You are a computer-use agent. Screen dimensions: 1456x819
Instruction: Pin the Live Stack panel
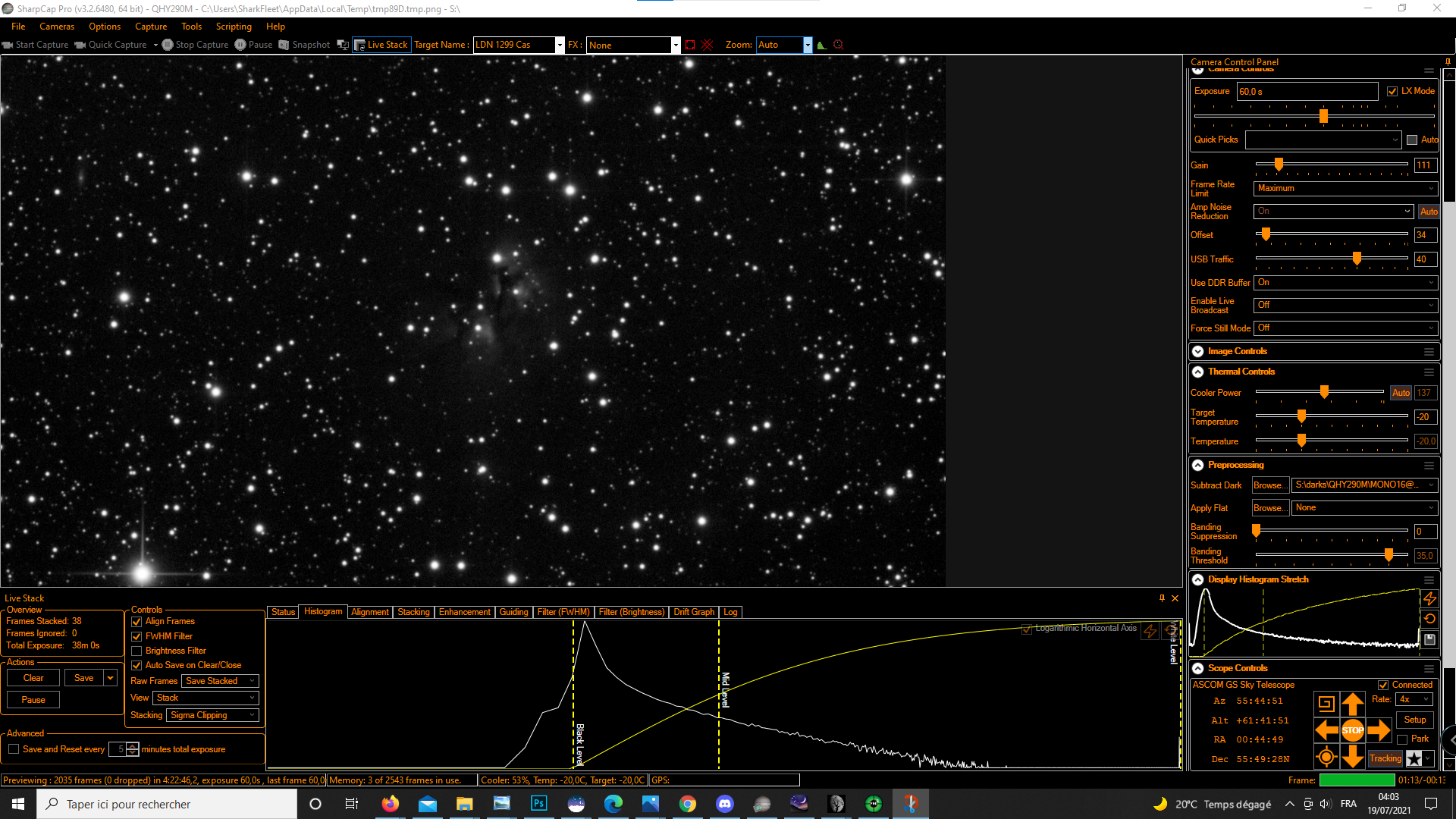pyautogui.click(x=1162, y=598)
